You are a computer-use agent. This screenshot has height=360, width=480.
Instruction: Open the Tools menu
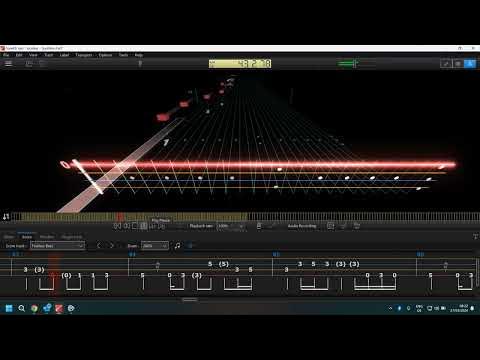pos(123,55)
